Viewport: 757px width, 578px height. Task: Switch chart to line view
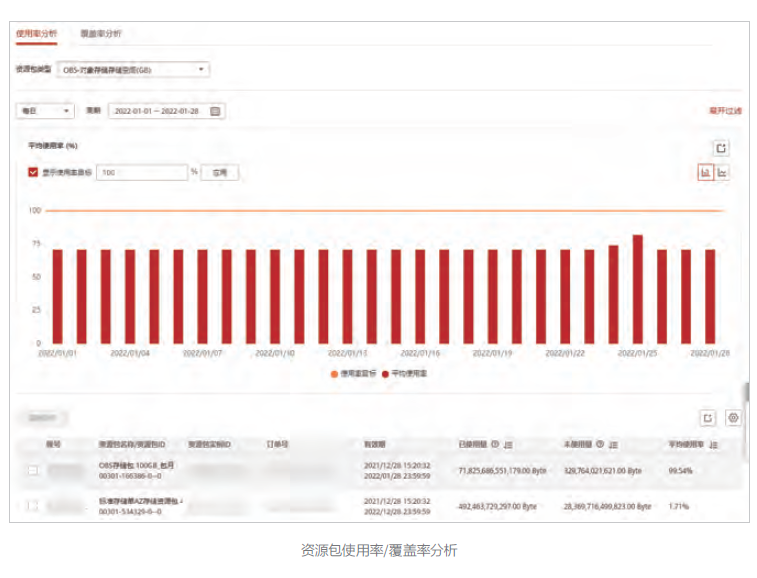coord(721,172)
